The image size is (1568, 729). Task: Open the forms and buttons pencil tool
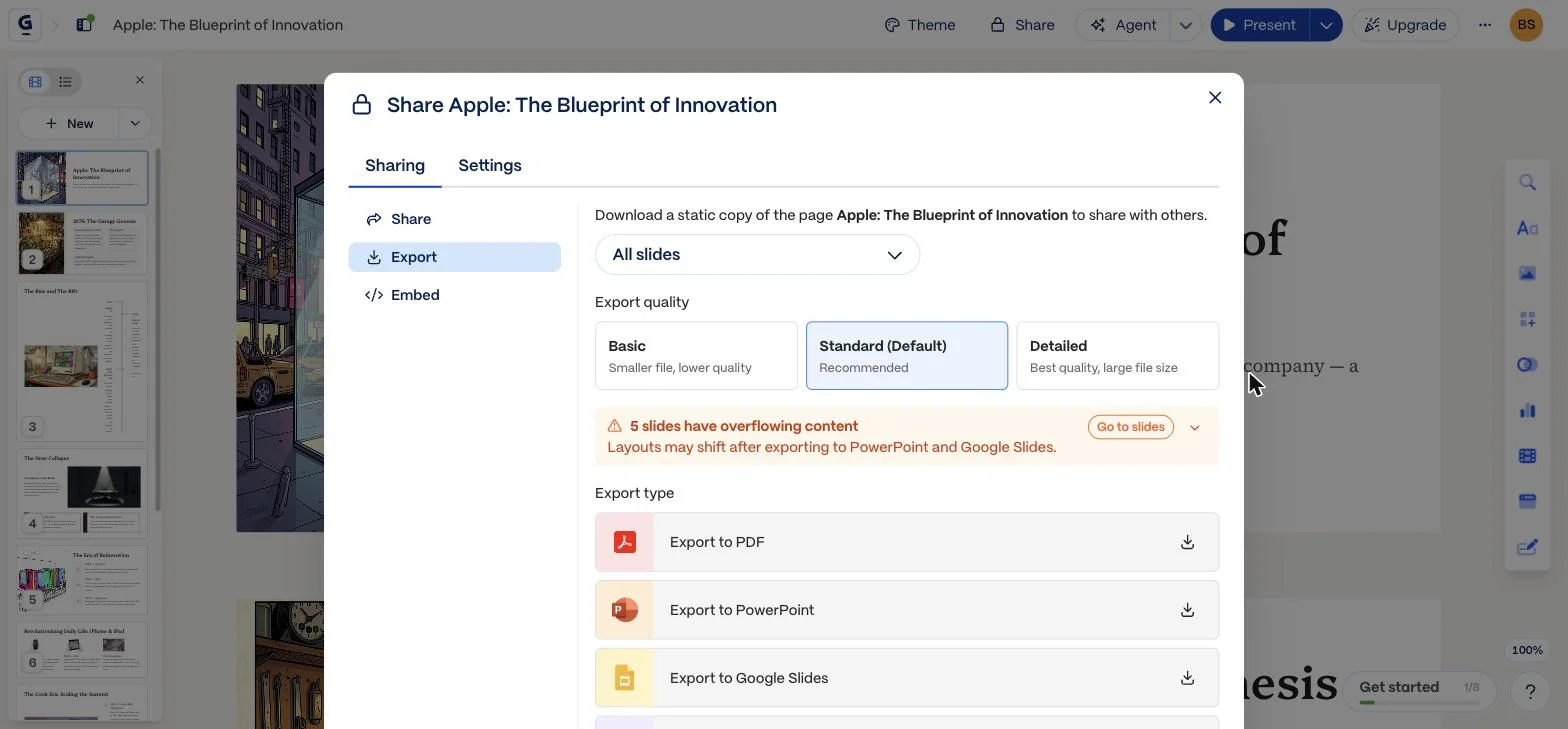point(1527,547)
